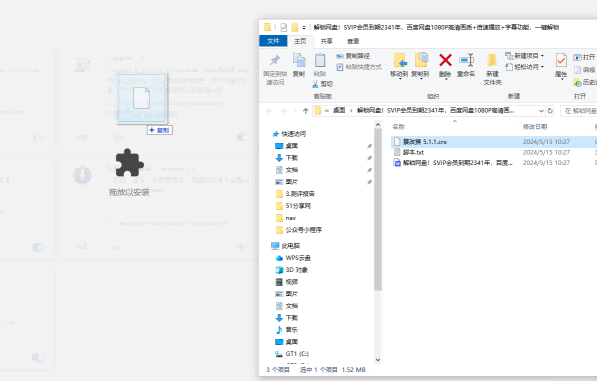Screen dimensions: 597x381
Task: Click the folder search box
Action: 578,111
